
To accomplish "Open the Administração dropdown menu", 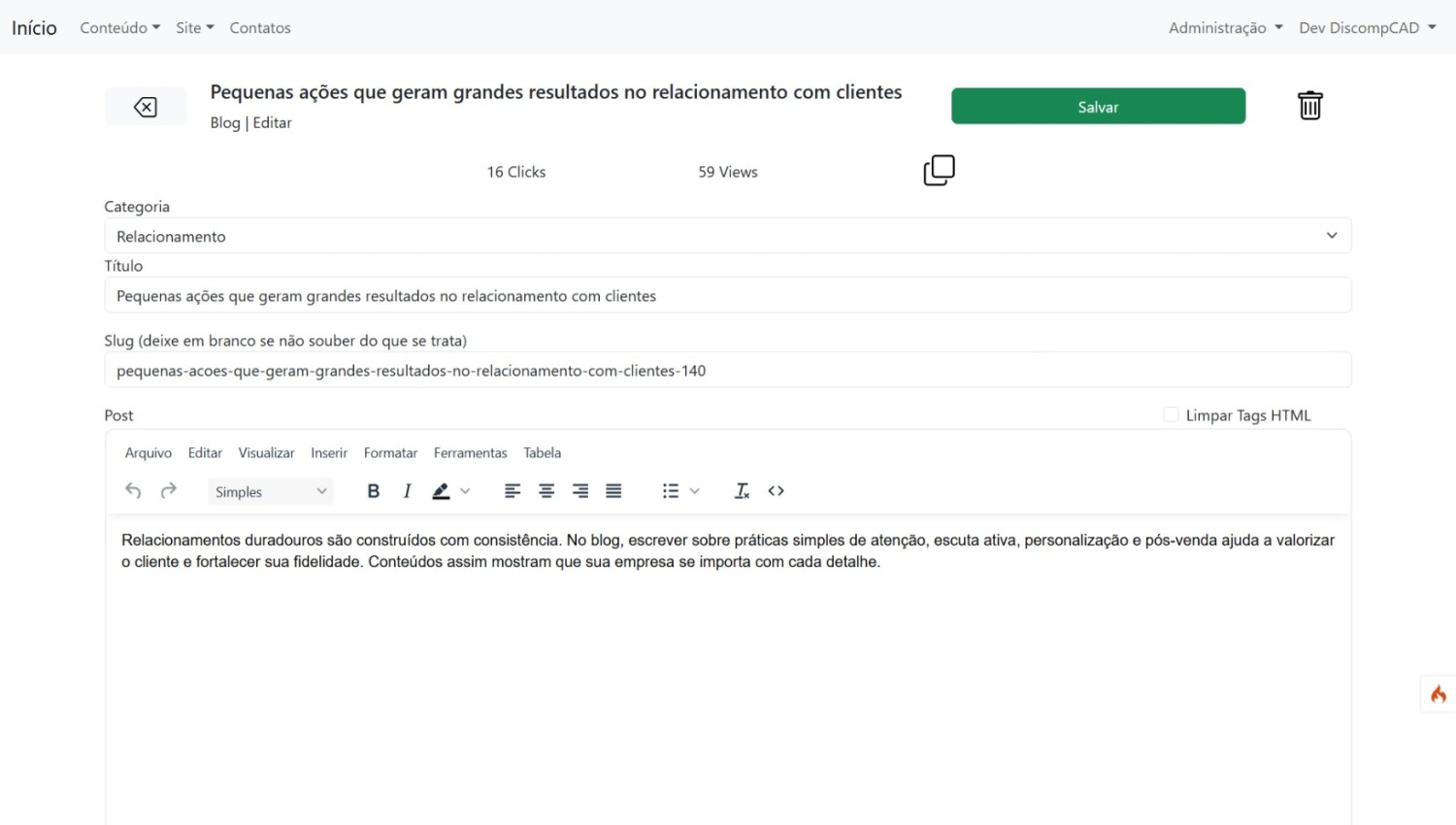I will click(1225, 28).
